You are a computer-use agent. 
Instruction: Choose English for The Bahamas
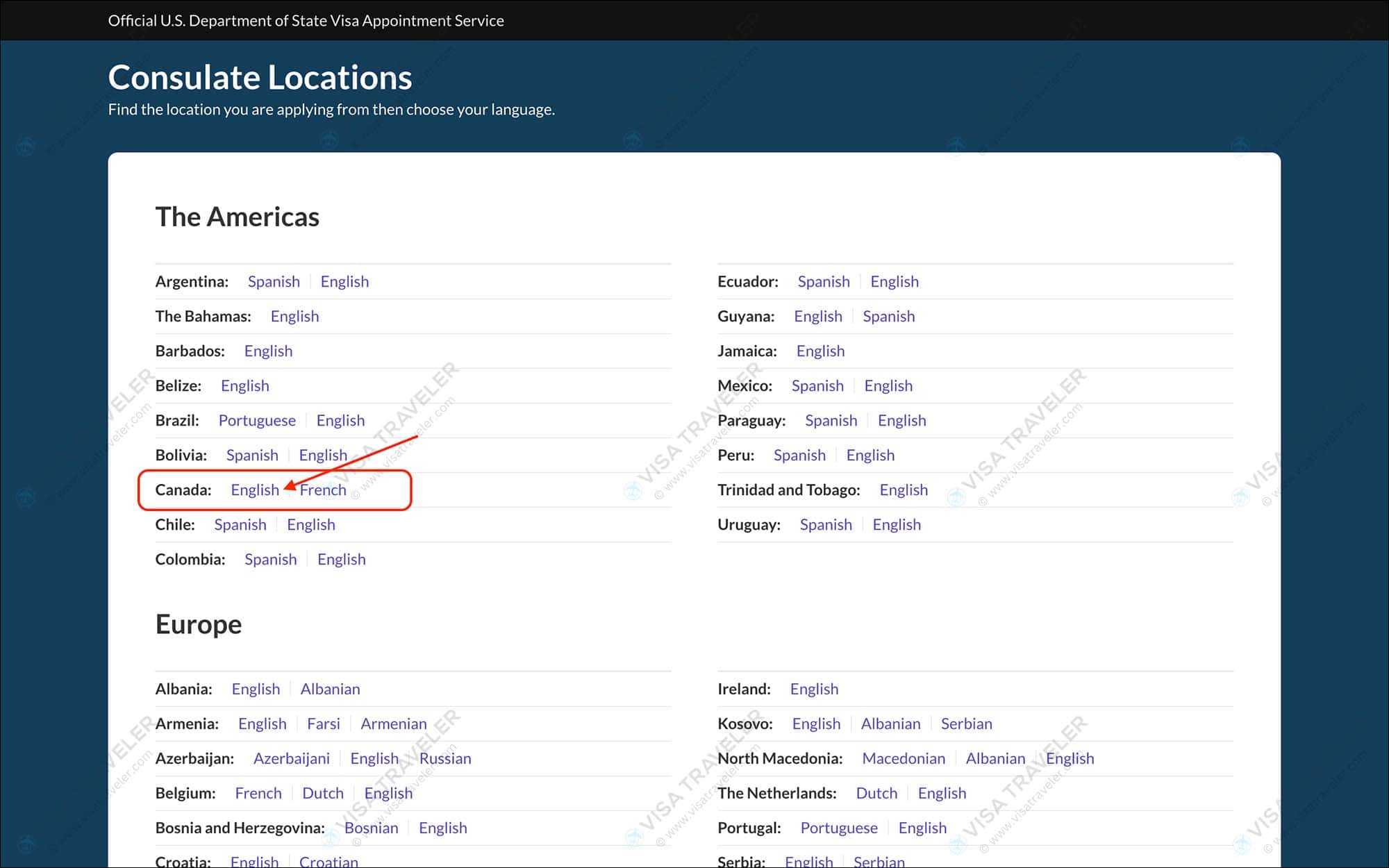coord(294,316)
